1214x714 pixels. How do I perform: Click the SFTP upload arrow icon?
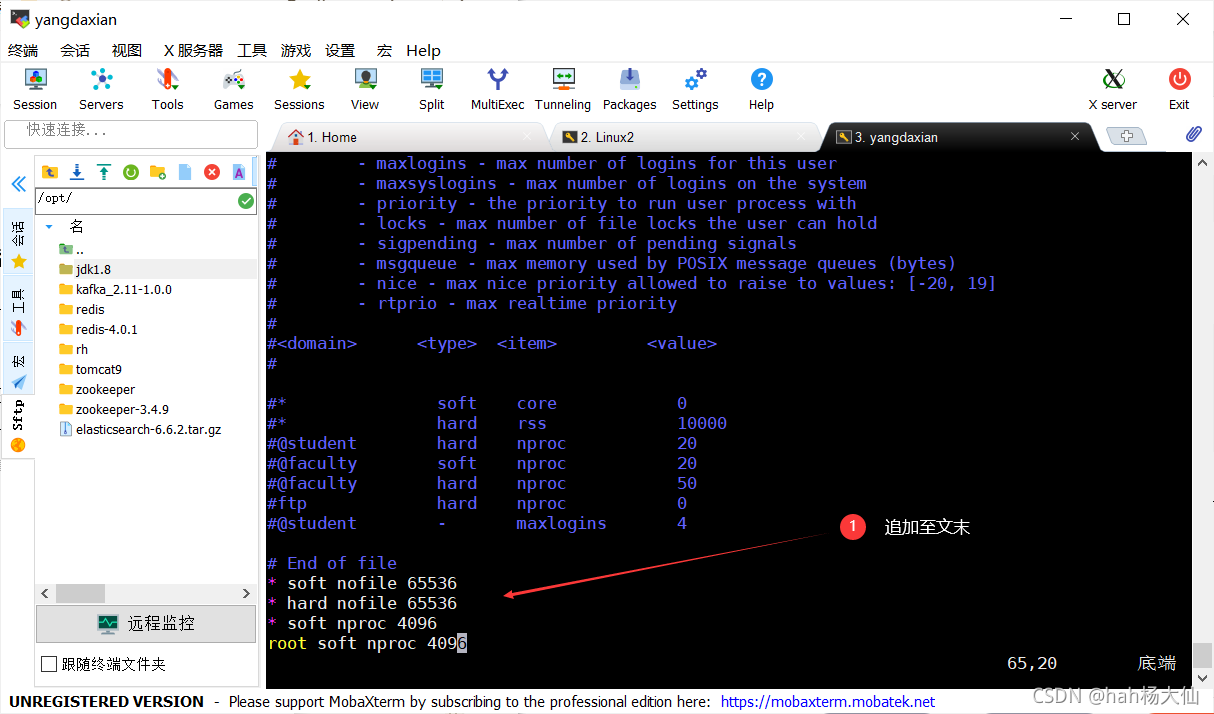tap(103, 172)
